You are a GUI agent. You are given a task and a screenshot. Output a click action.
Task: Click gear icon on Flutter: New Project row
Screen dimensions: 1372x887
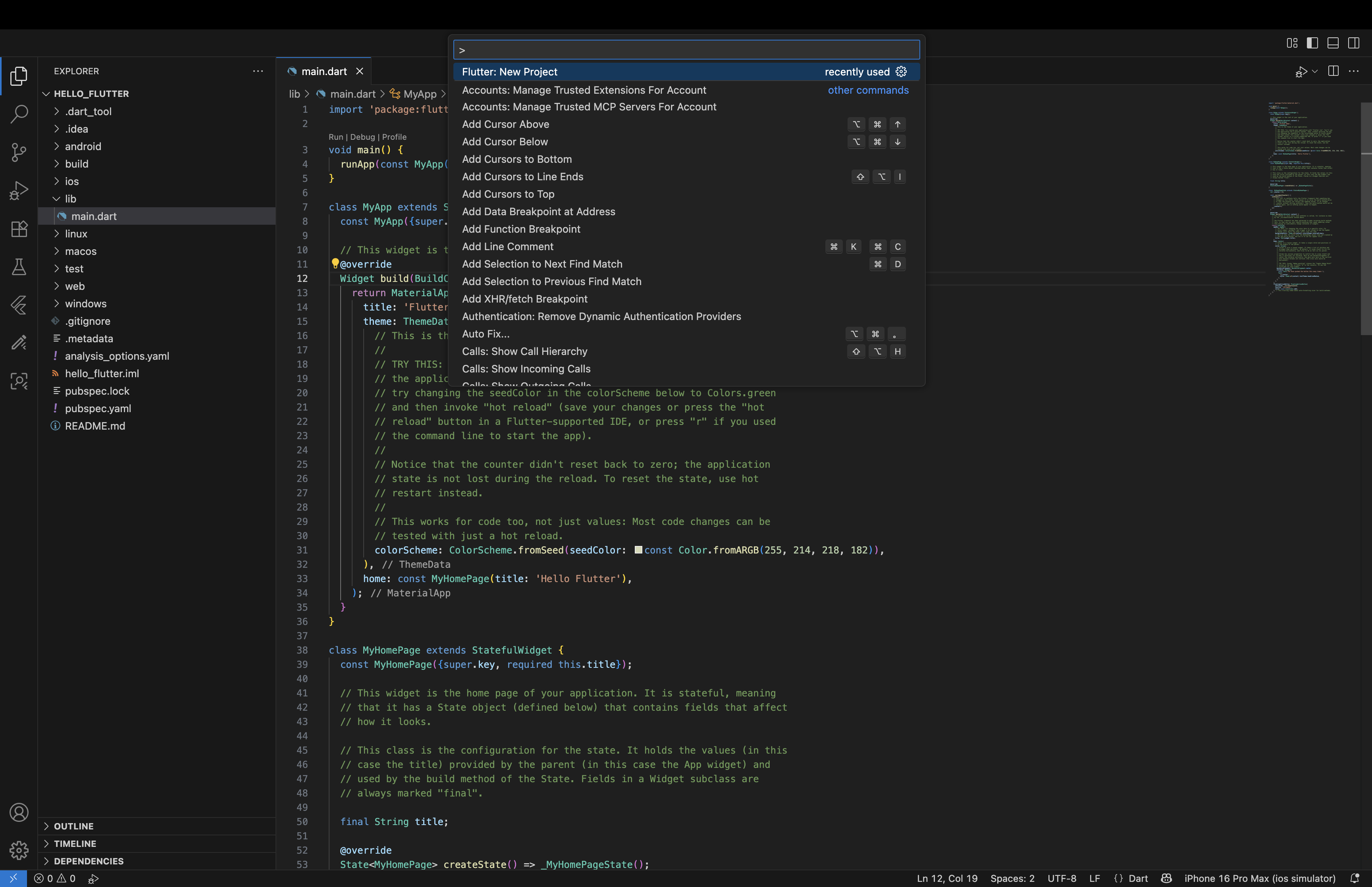click(x=902, y=71)
